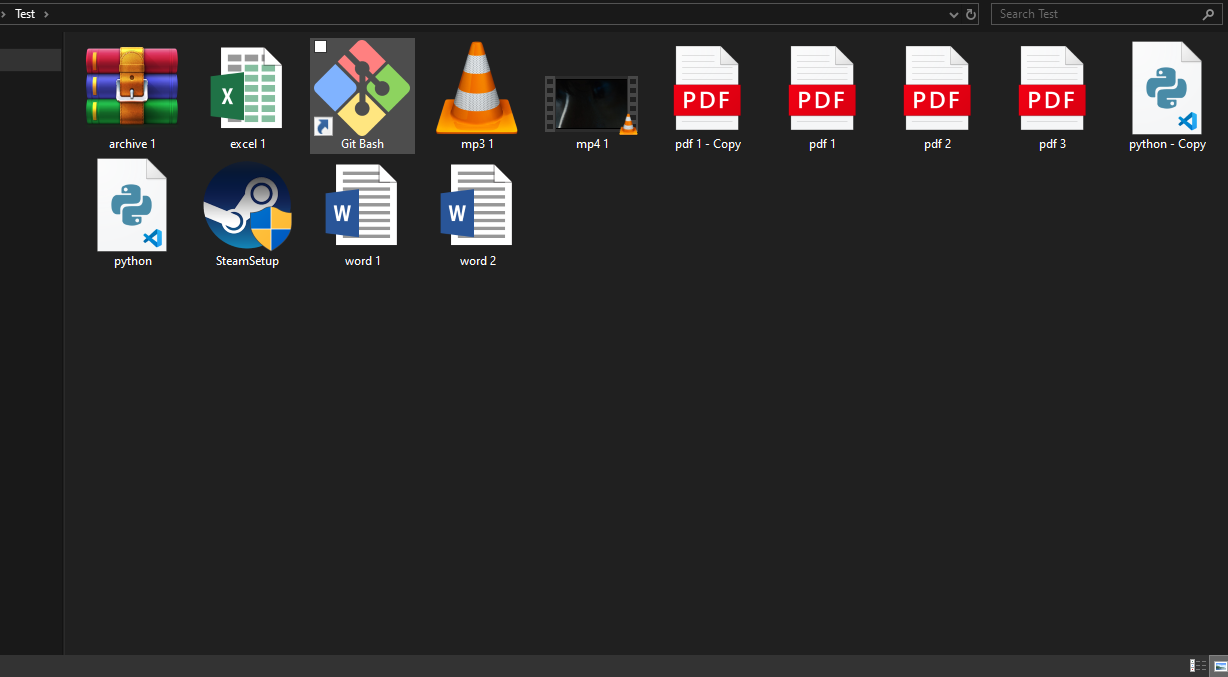Select the pdf 1 file icon

point(822,88)
